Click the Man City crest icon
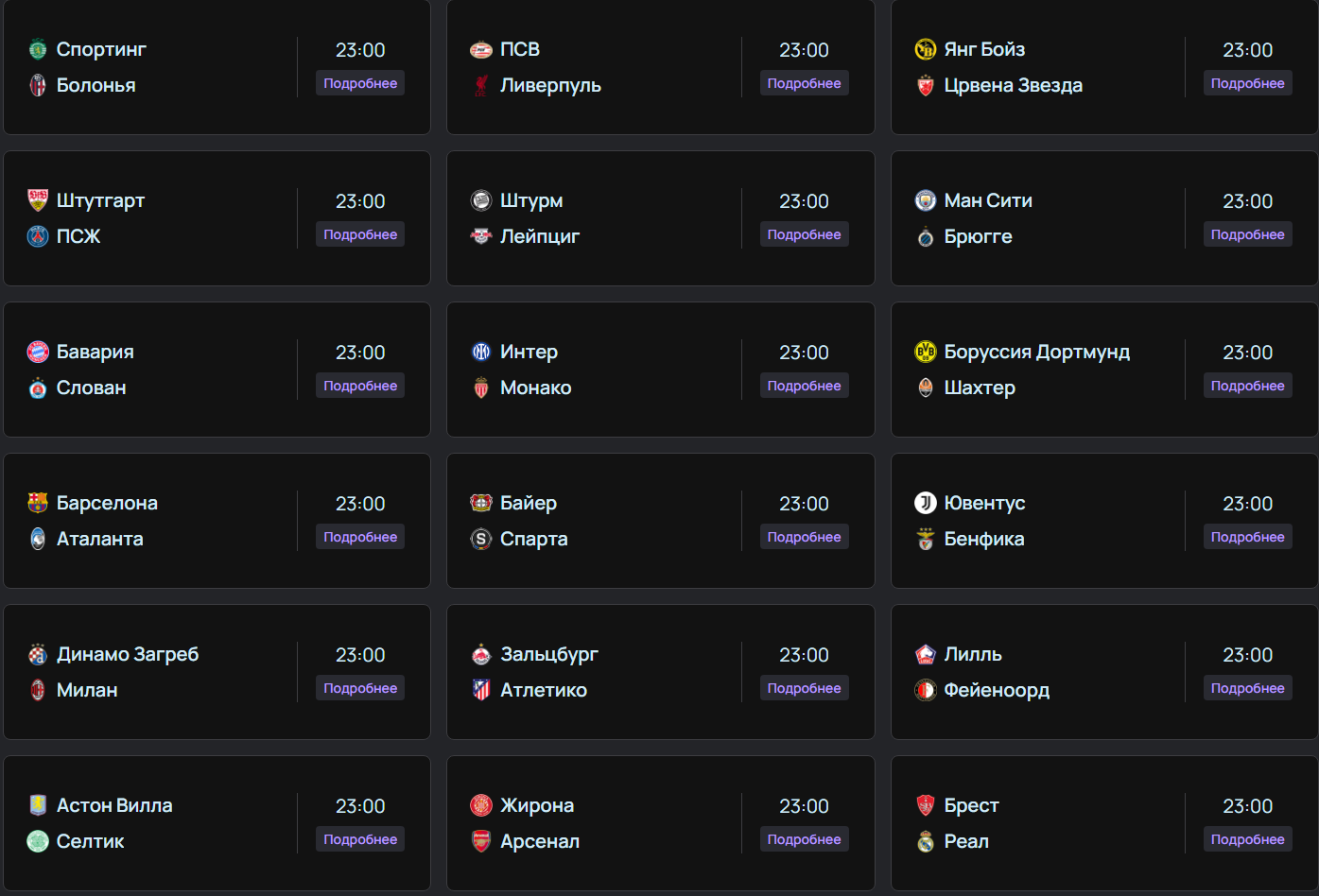1319x896 pixels. pyautogui.click(x=926, y=200)
